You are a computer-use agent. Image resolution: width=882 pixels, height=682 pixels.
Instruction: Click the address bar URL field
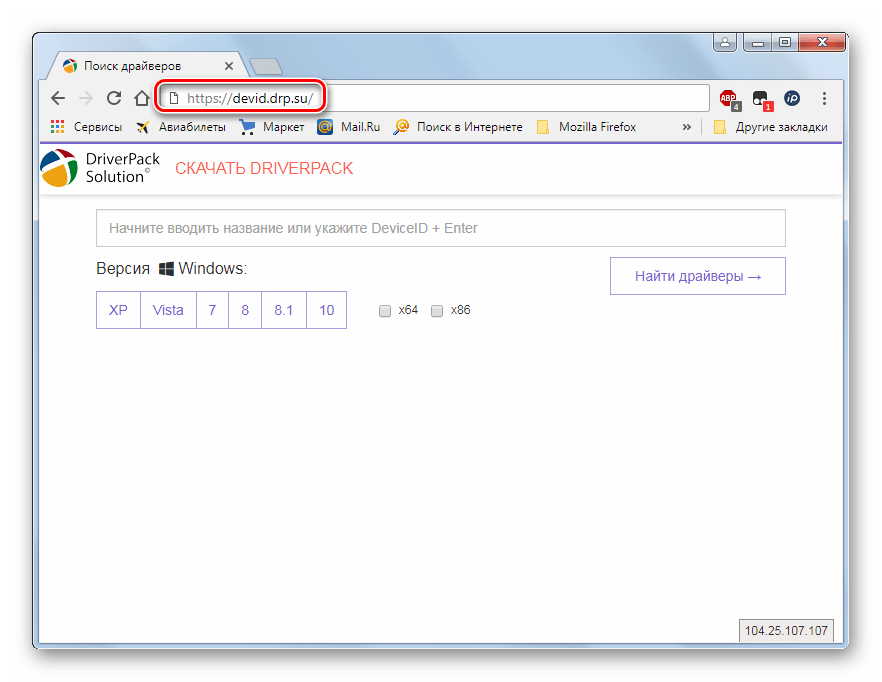(433, 98)
